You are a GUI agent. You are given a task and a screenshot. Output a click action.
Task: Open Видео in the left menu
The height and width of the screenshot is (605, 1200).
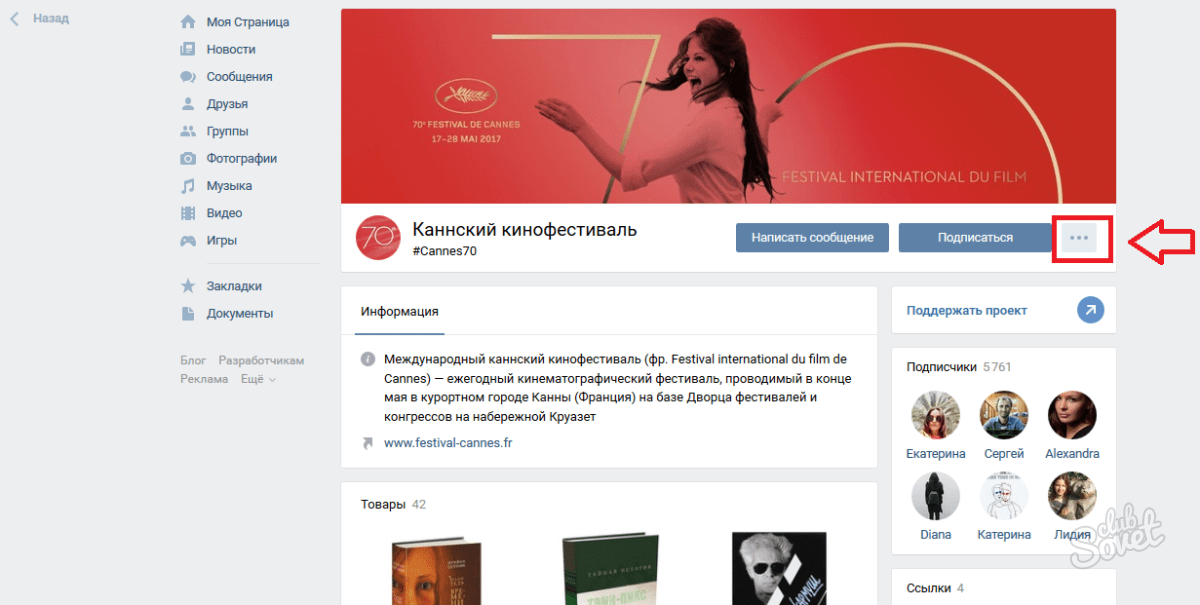click(224, 213)
